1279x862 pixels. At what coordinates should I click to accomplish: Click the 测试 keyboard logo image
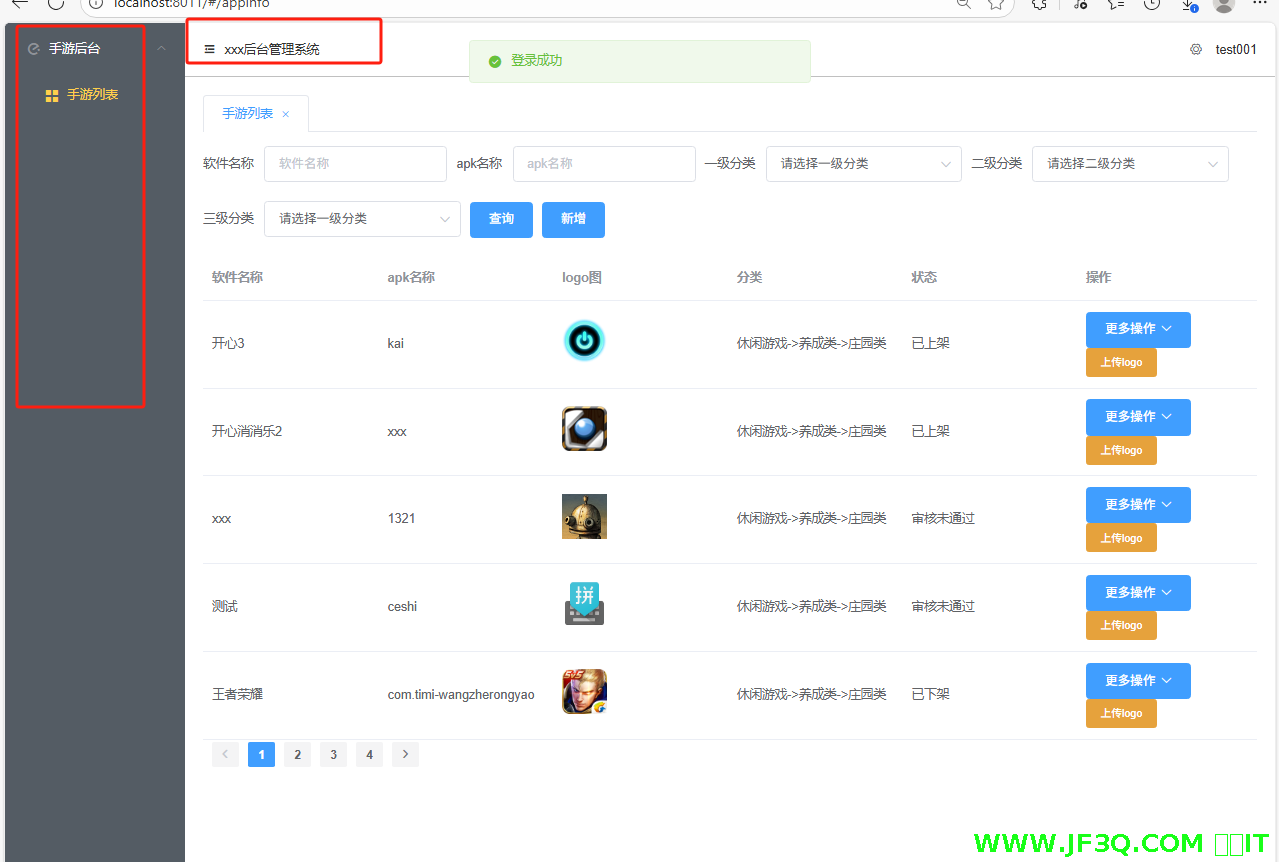click(584, 604)
